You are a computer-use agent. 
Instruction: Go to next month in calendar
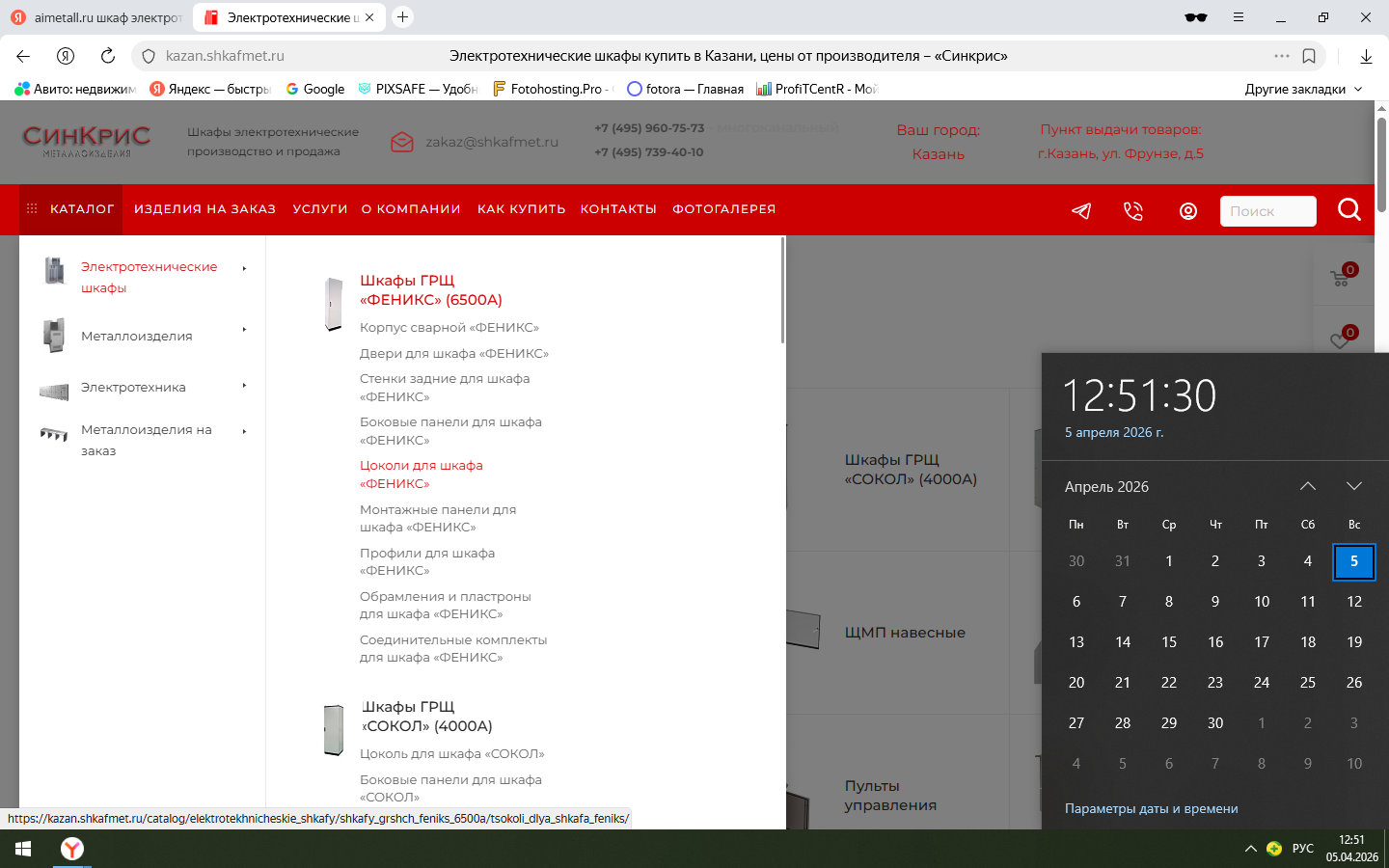click(x=1354, y=486)
